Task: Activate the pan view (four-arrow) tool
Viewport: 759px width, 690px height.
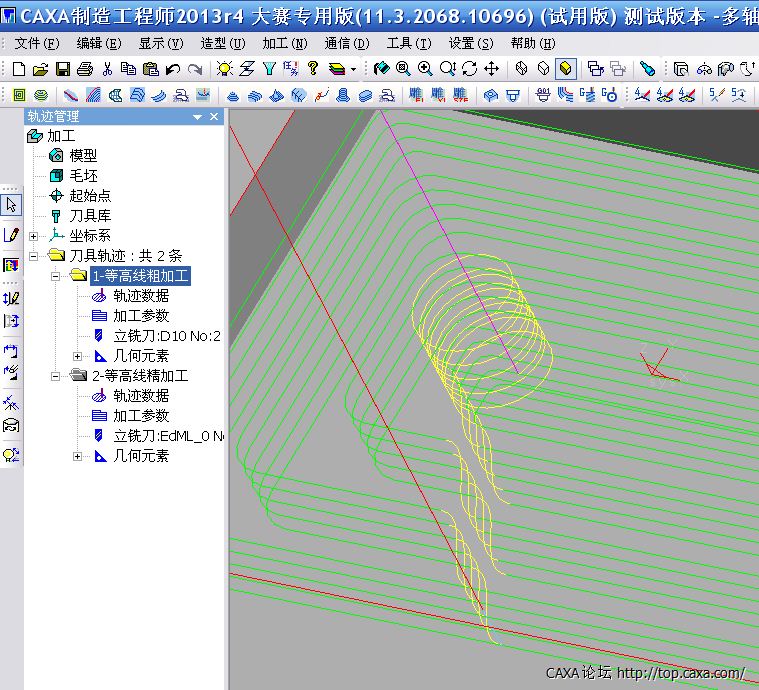Action: point(491,69)
